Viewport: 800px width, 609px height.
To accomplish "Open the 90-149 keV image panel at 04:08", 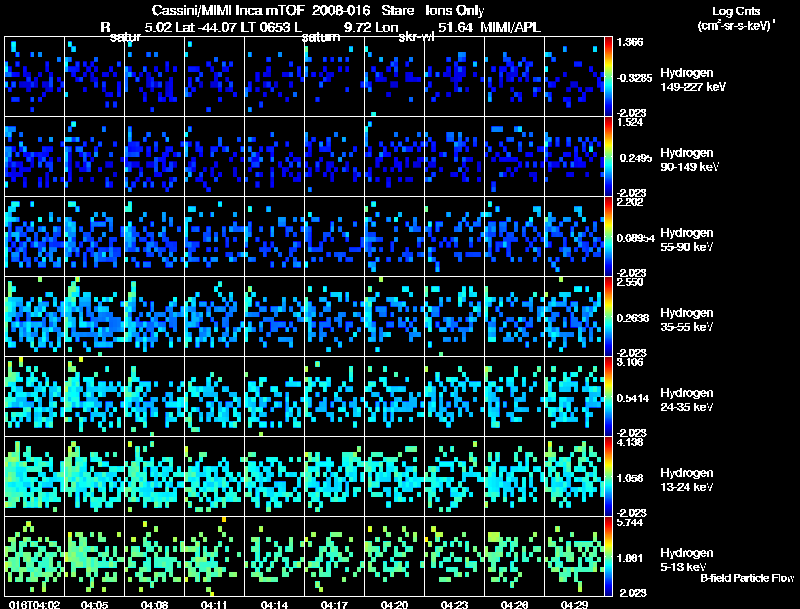I will (x=155, y=157).
